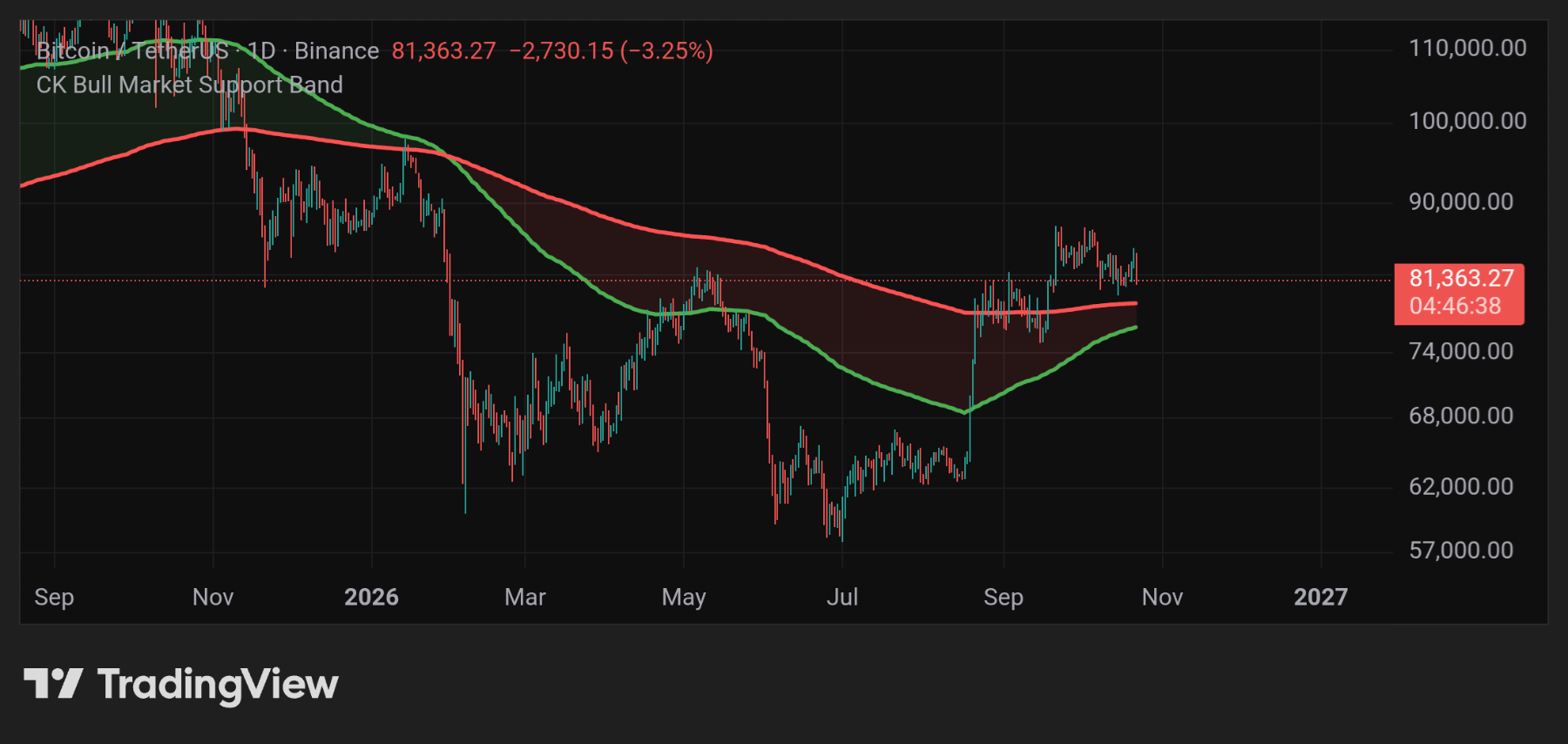Screen dimensions: 1568x744
Task: Click the 90,000.00 price axis label
Action: pyautogui.click(x=1462, y=201)
